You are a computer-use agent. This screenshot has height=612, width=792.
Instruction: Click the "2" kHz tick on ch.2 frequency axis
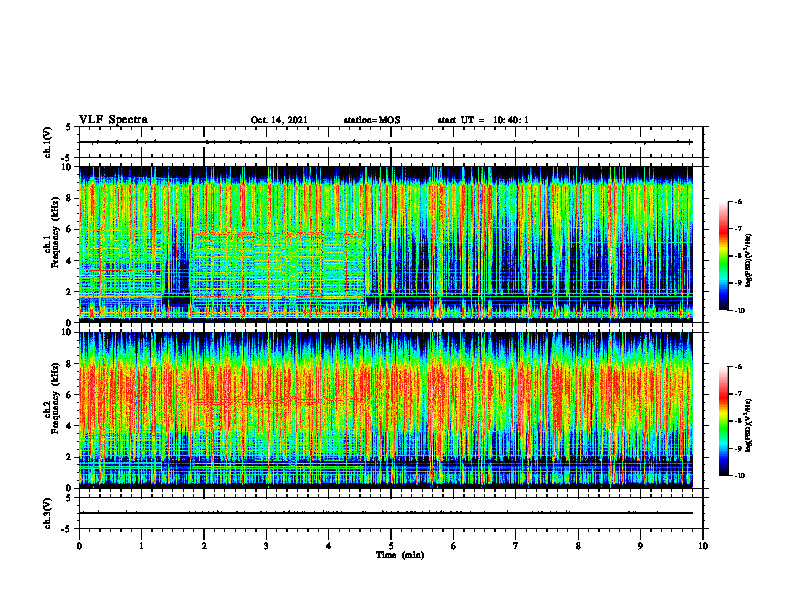coord(70,457)
